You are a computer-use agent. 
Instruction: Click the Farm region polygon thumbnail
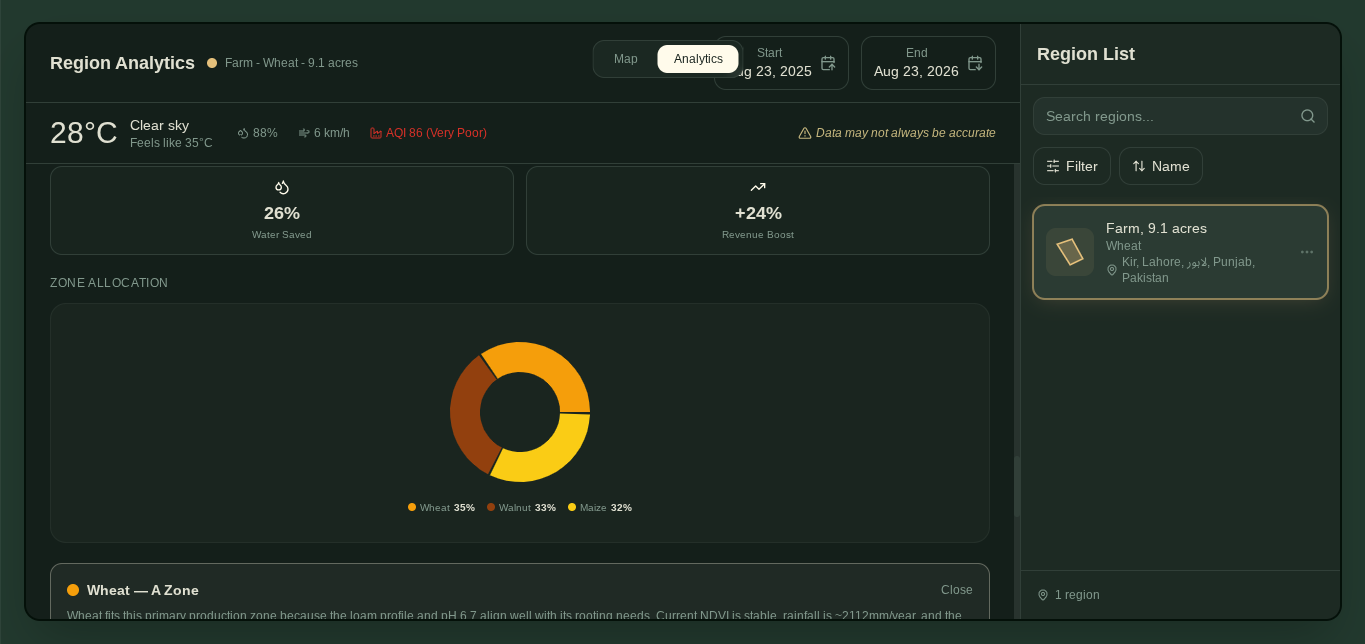[x=1070, y=252]
